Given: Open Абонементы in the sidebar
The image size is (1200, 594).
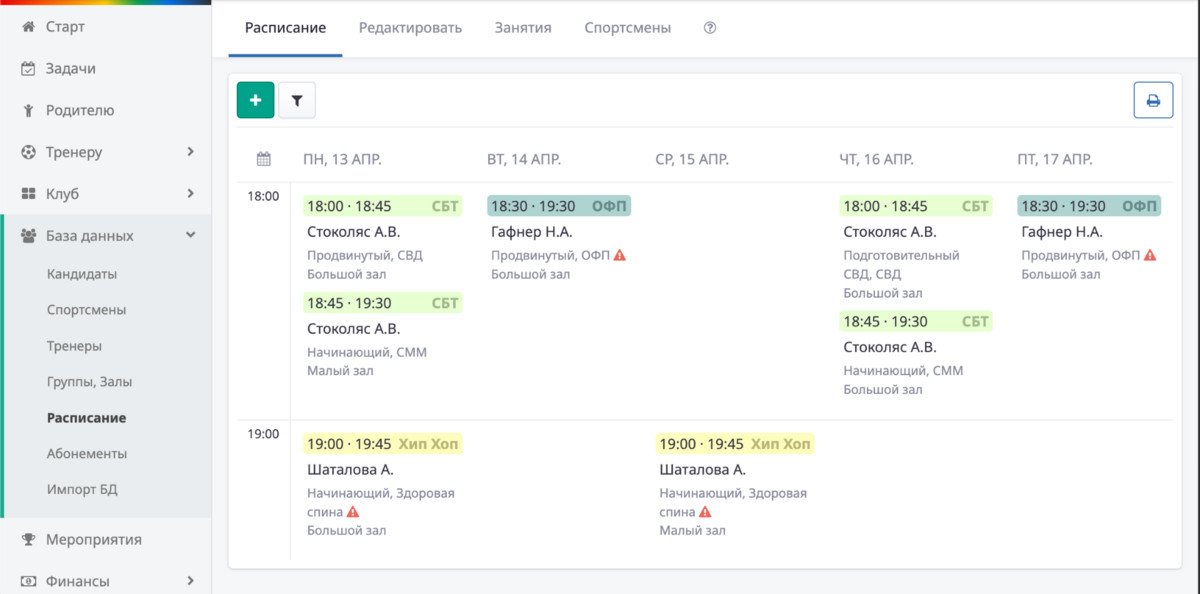Looking at the screenshot, I should (x=87, y=453).
